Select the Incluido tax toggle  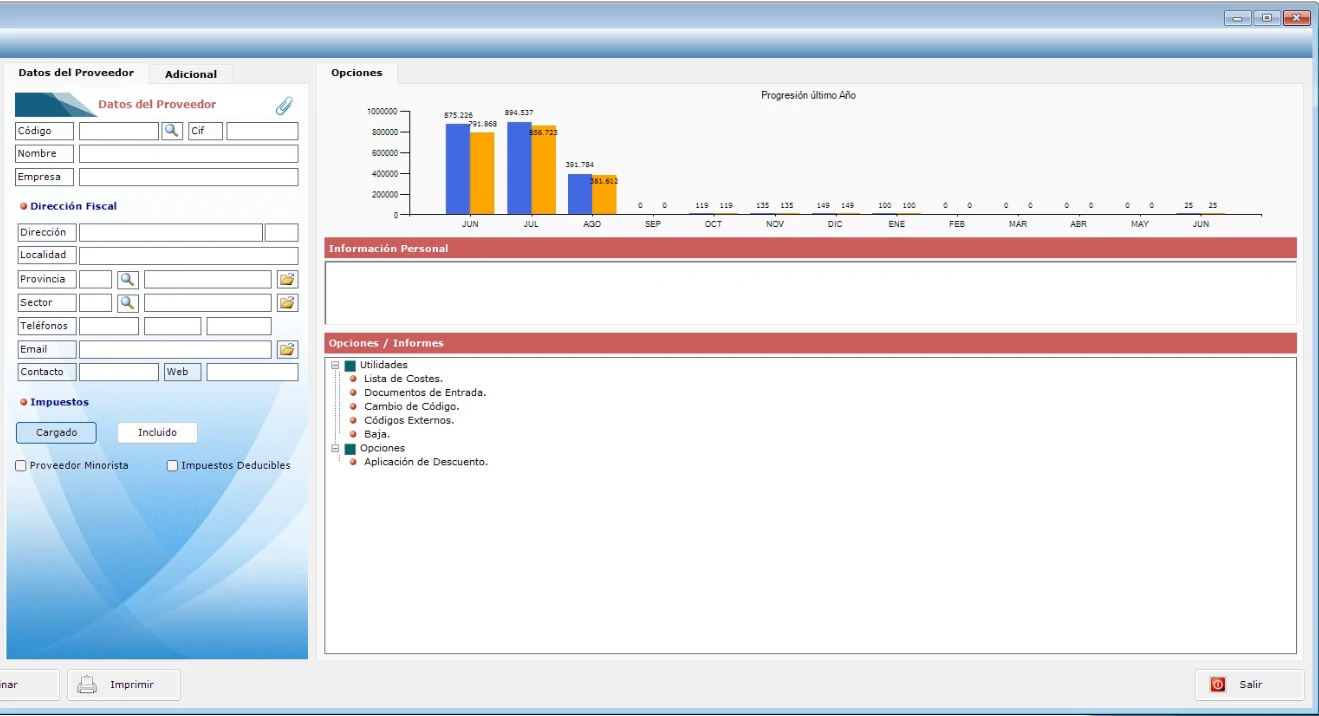point(157,433)
